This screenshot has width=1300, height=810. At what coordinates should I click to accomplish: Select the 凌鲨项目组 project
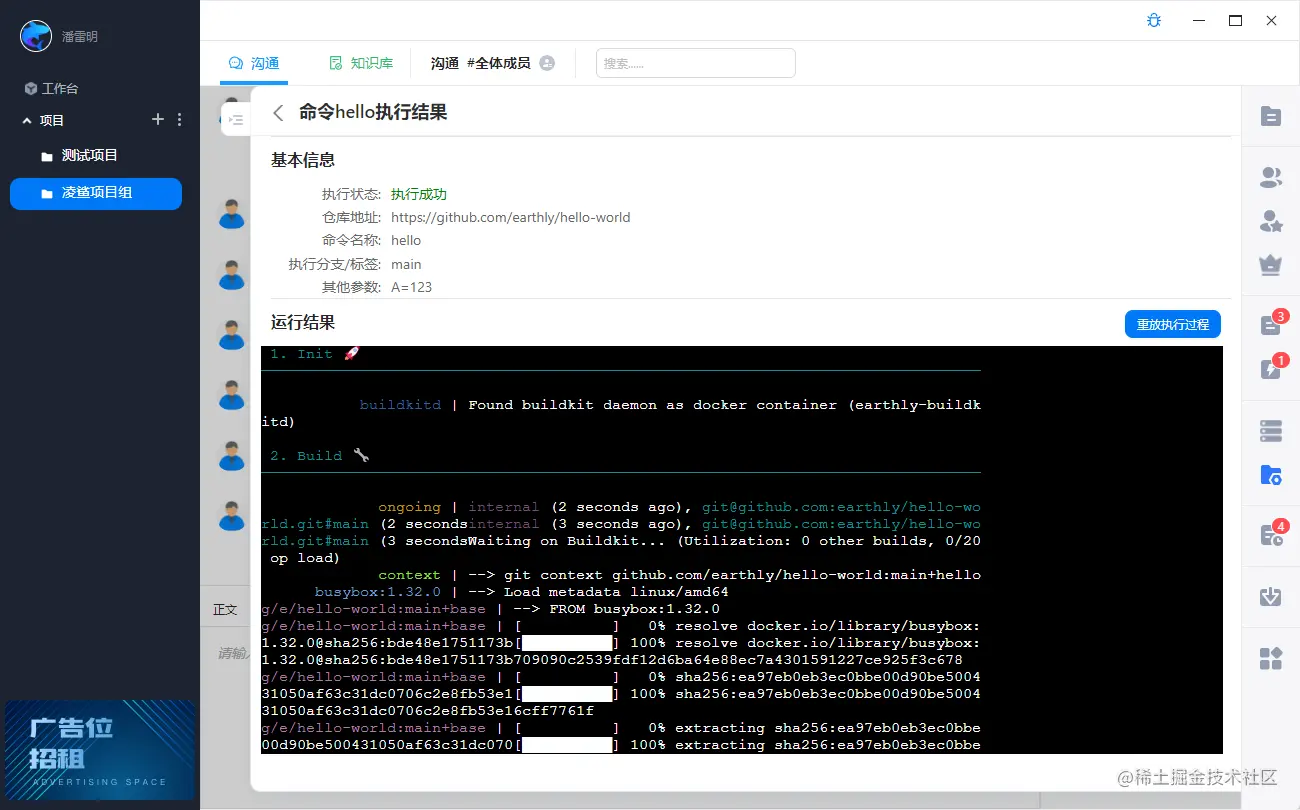point(96,194)
